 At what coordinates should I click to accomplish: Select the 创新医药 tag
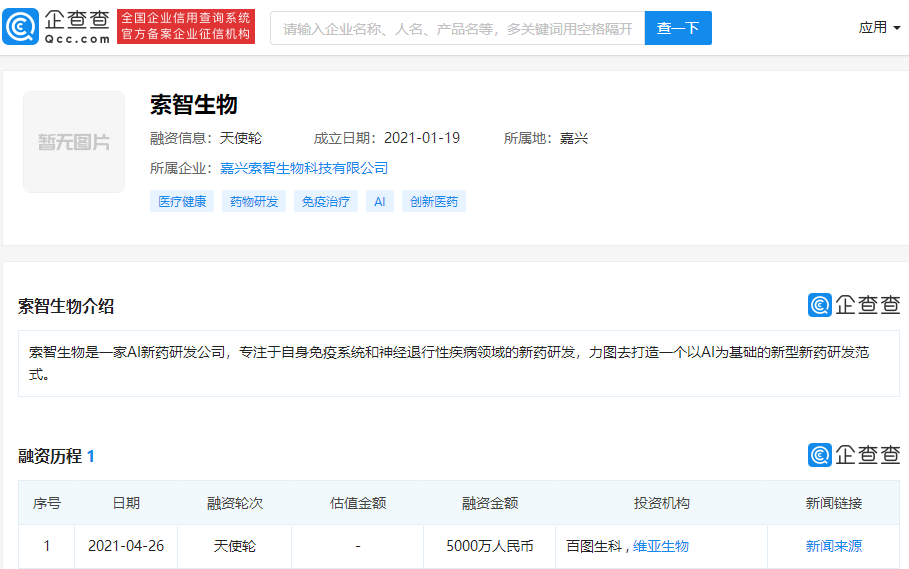point(434,201)
